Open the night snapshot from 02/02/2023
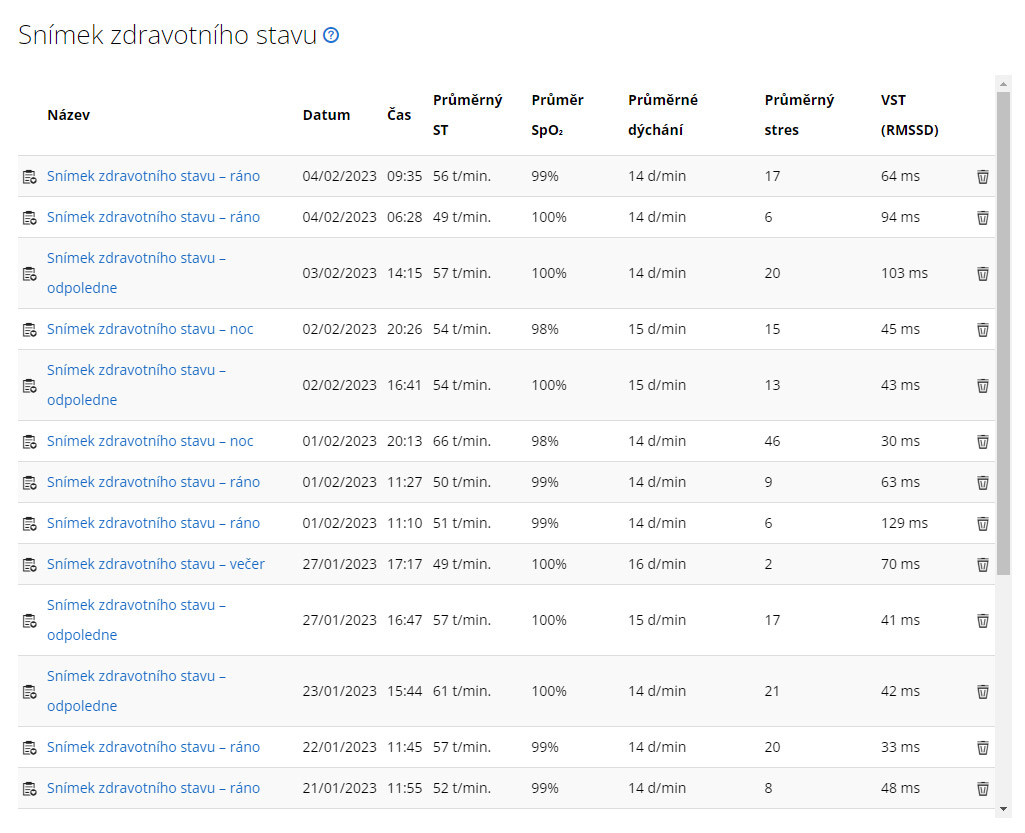Viewport: 1025px width, 833px height. pos(150,329)
